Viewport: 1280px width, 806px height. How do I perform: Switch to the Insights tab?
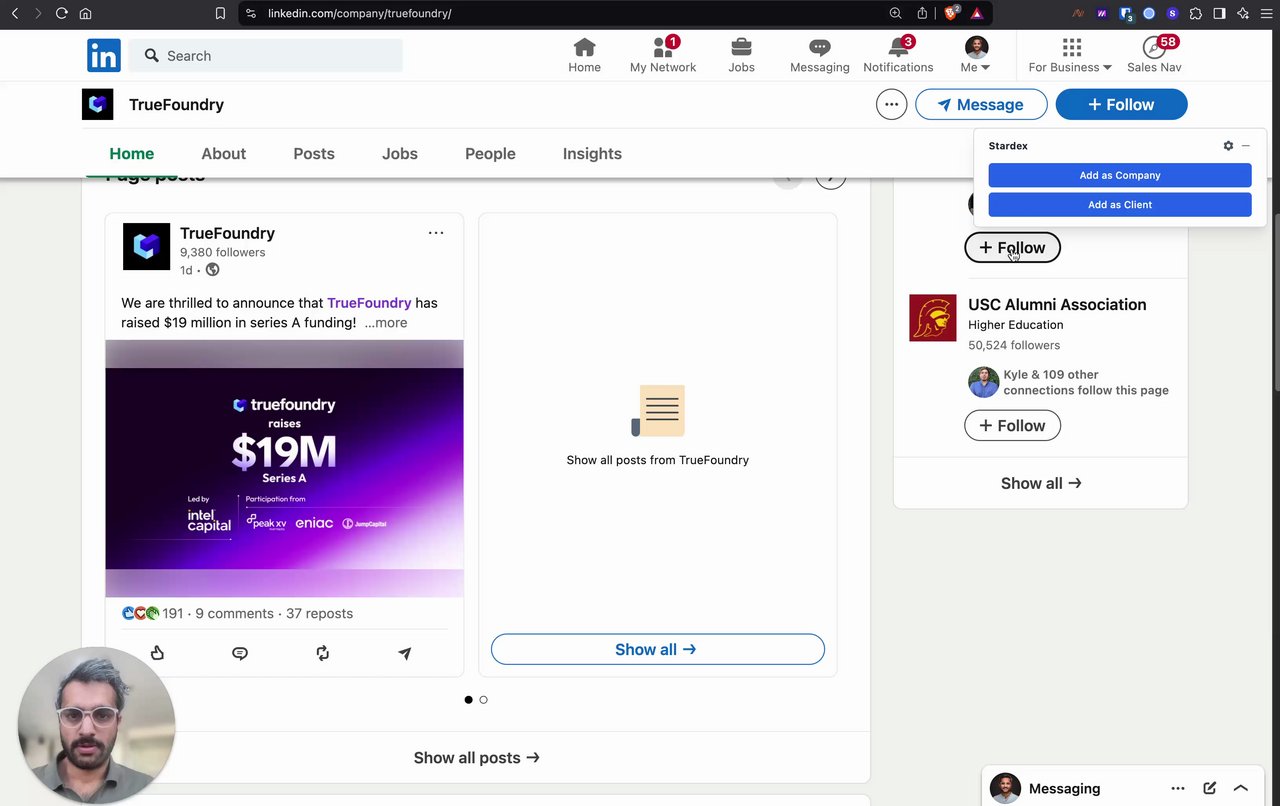592,153
